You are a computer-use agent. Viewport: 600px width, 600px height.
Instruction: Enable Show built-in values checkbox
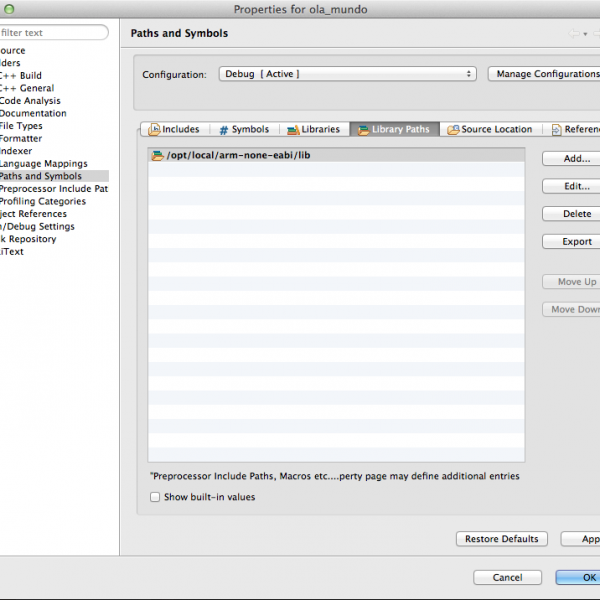155,497
